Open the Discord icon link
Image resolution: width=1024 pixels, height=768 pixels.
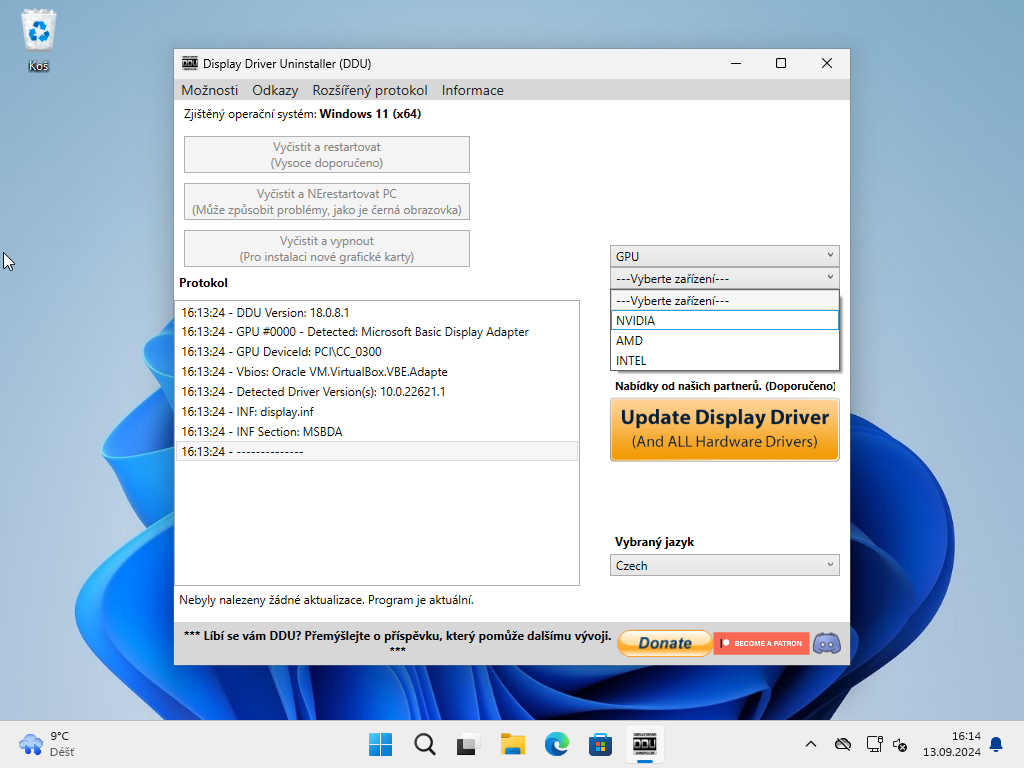pos(826,643)
